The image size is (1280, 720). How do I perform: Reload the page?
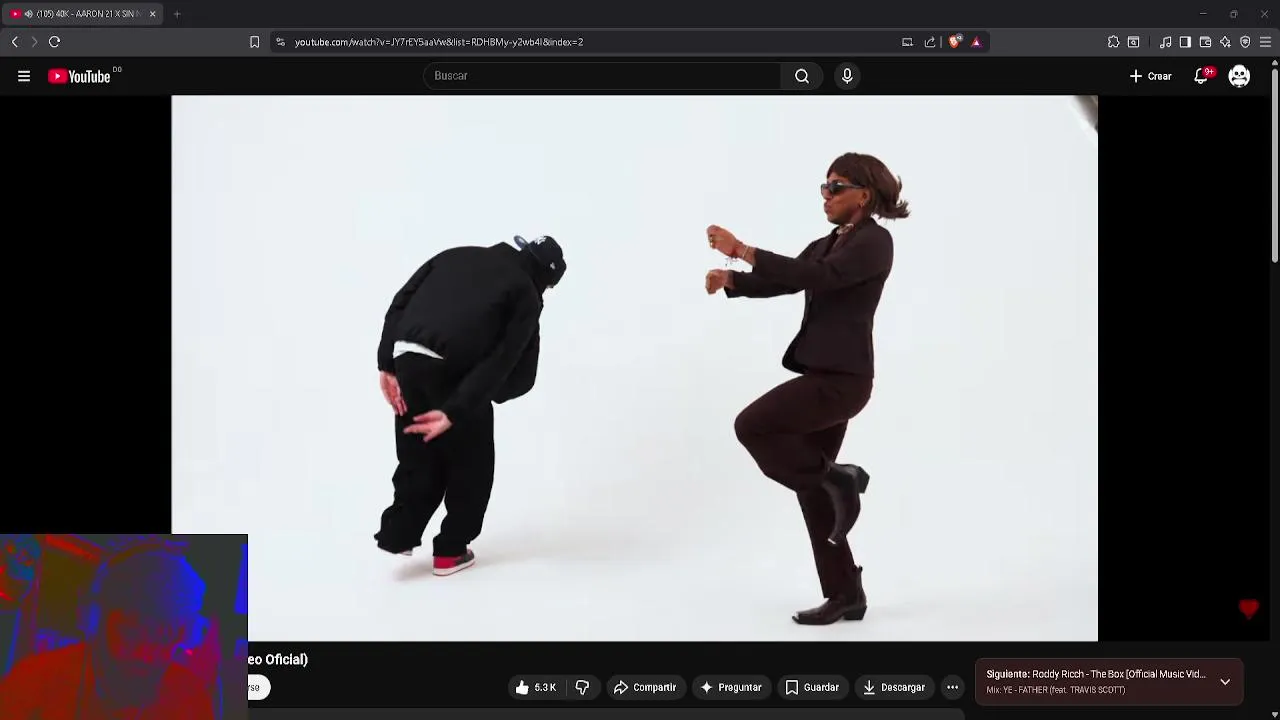[x=55, y=42]
